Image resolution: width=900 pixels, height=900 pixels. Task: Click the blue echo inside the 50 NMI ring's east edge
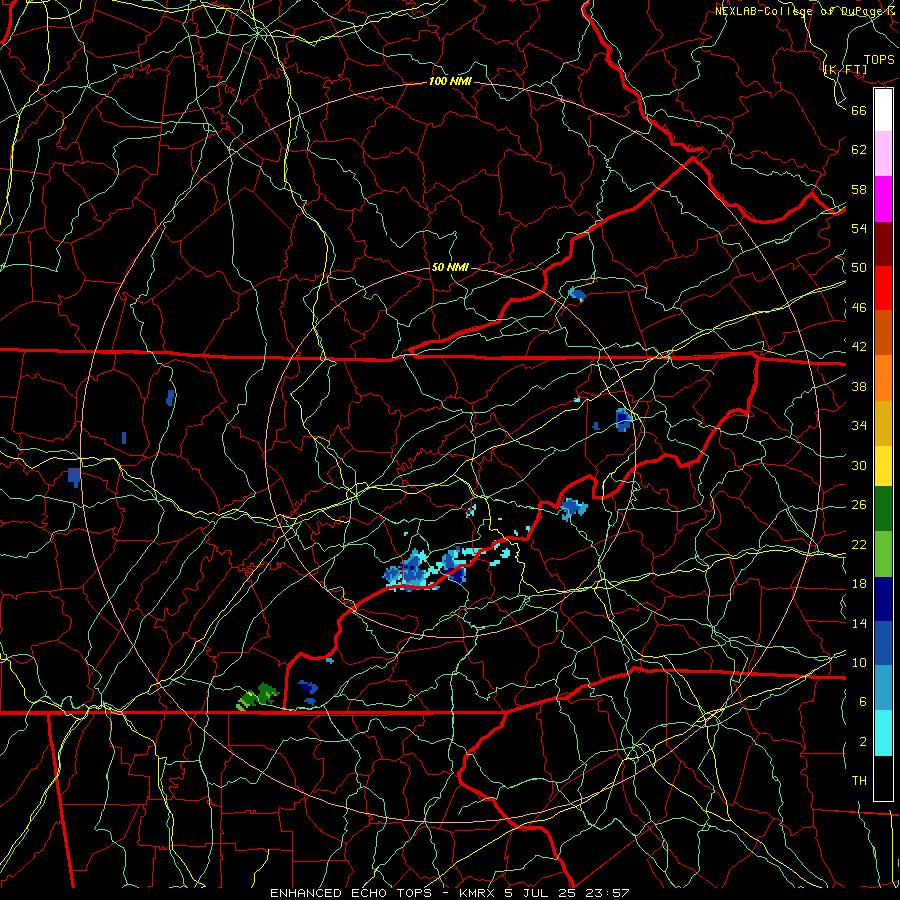tap(623, 420)
